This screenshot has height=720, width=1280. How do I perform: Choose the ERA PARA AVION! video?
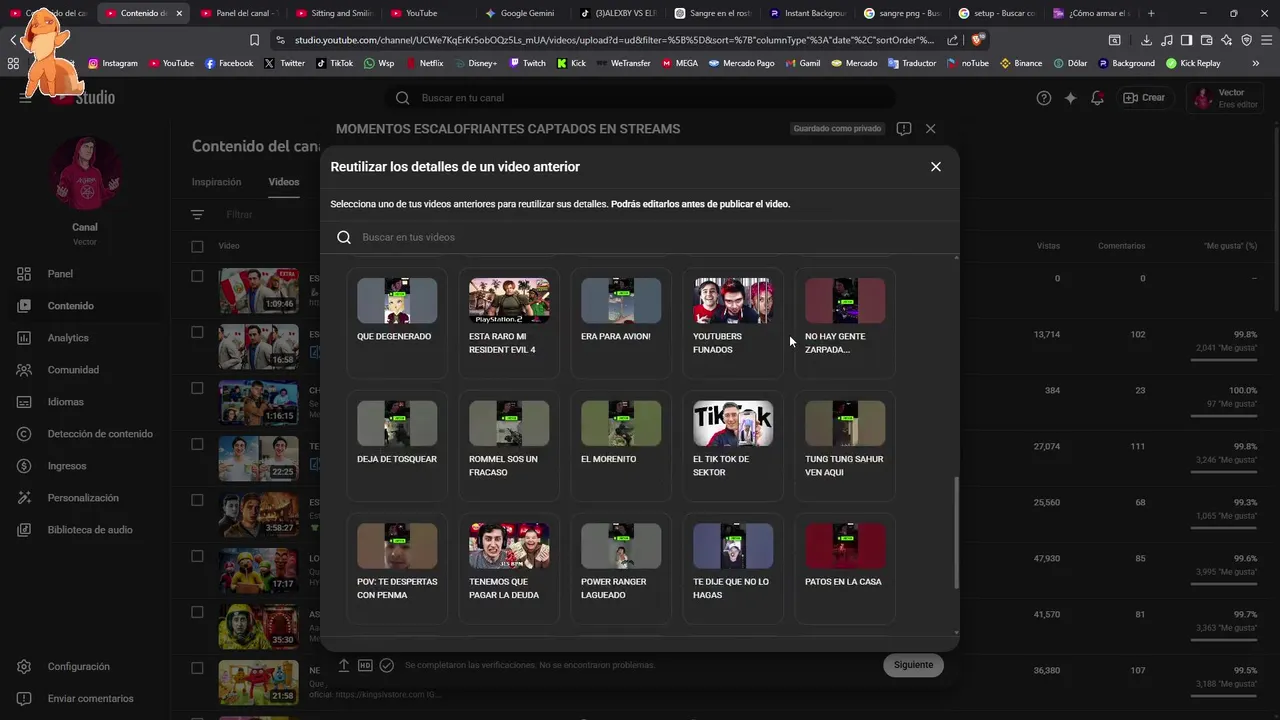pyautogui.click(x=621, y=322)
